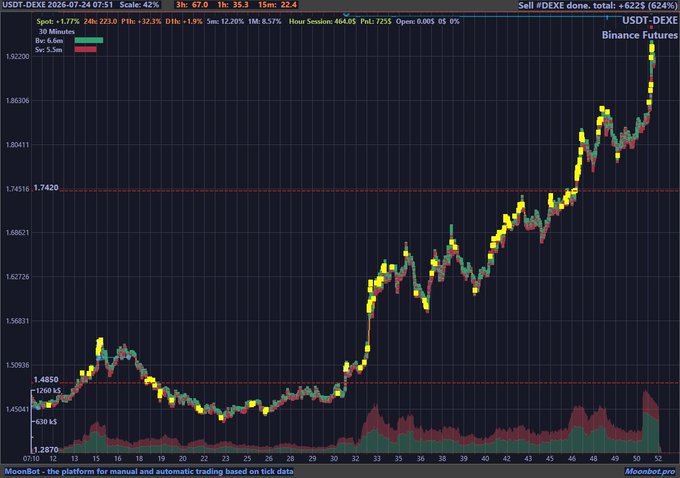Screen dimensions: 680x478
Task: Click the '1.4850' level price label
Action: coord(46,380)
